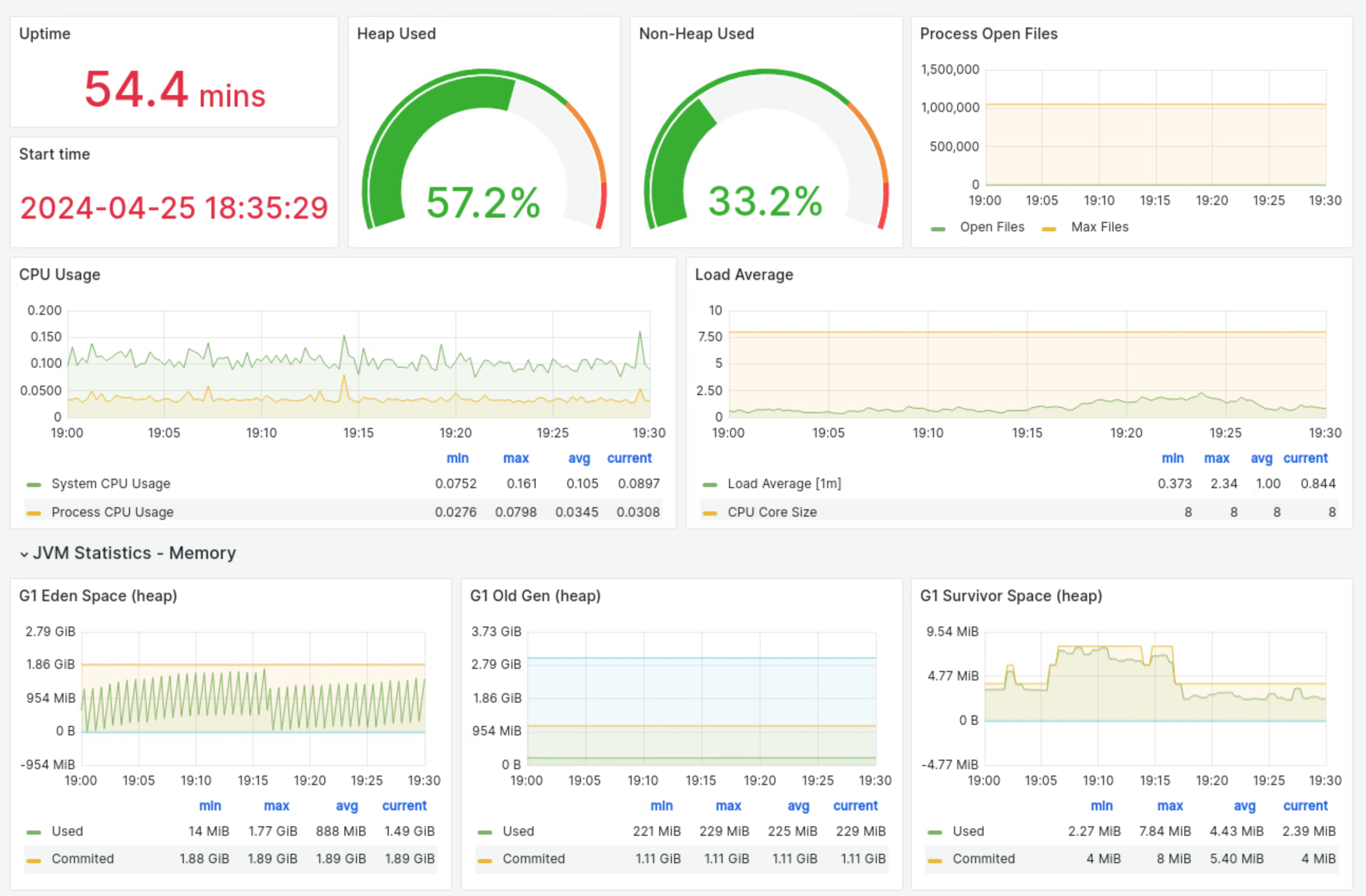Toggle the Open Files legend series
The image size is (1366, 896).
point(992,227)
